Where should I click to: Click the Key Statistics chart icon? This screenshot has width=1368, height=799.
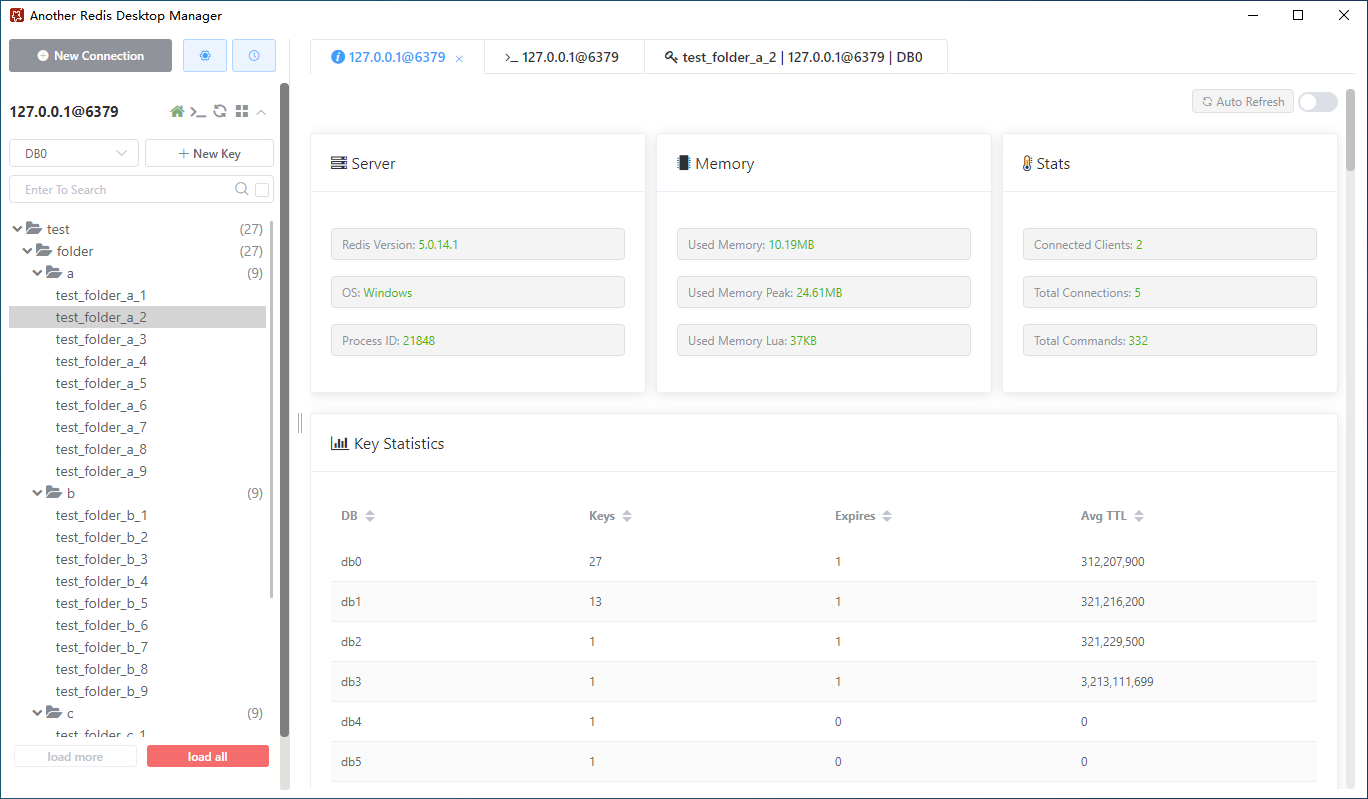click(340, 443)
